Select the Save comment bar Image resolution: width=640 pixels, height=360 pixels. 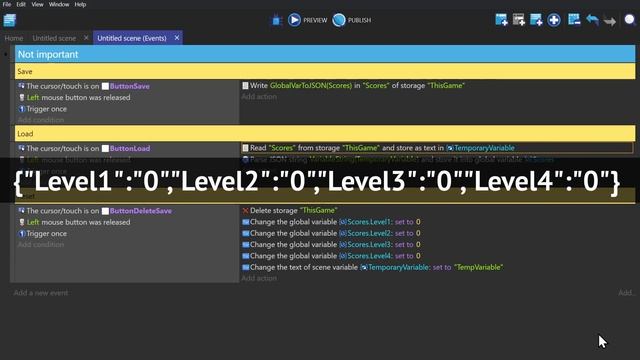(325, 71)
